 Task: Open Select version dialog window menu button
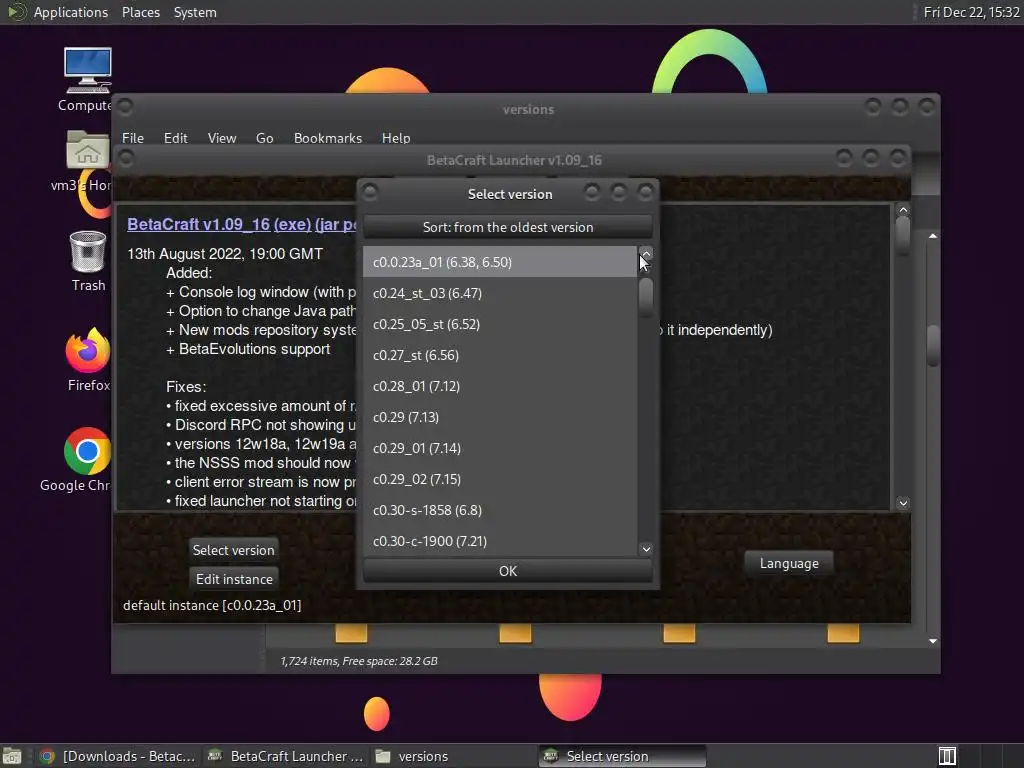coord(370,192)
